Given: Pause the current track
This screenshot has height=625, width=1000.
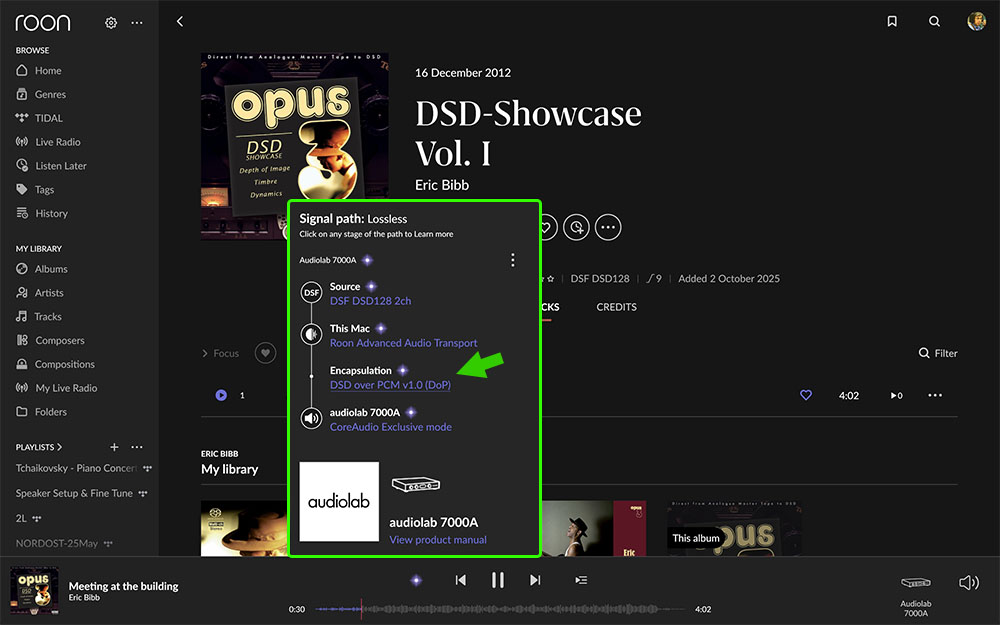Looking at the screenshot, I should coord(497,580).
